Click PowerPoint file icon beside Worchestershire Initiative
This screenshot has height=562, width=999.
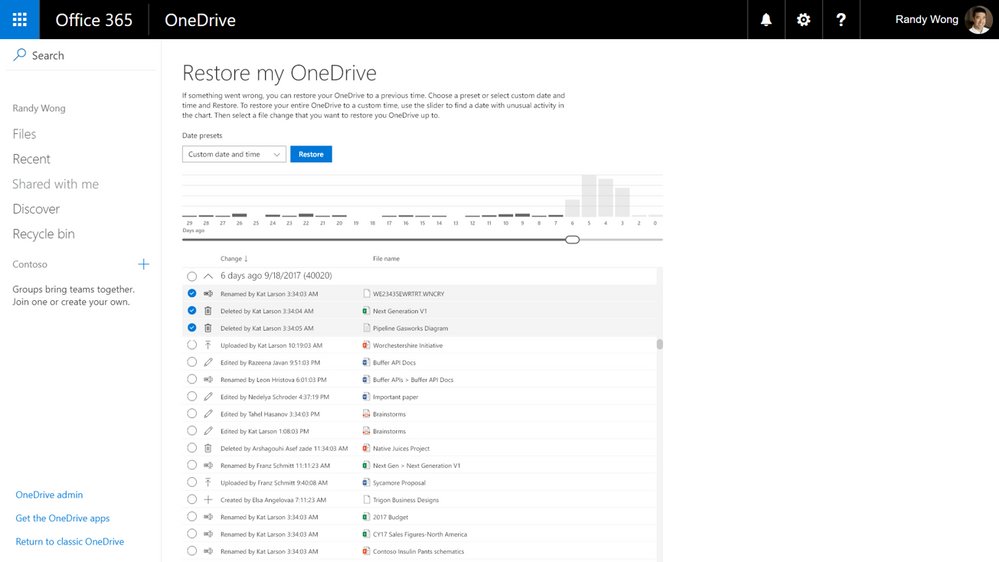coord(366,345)
